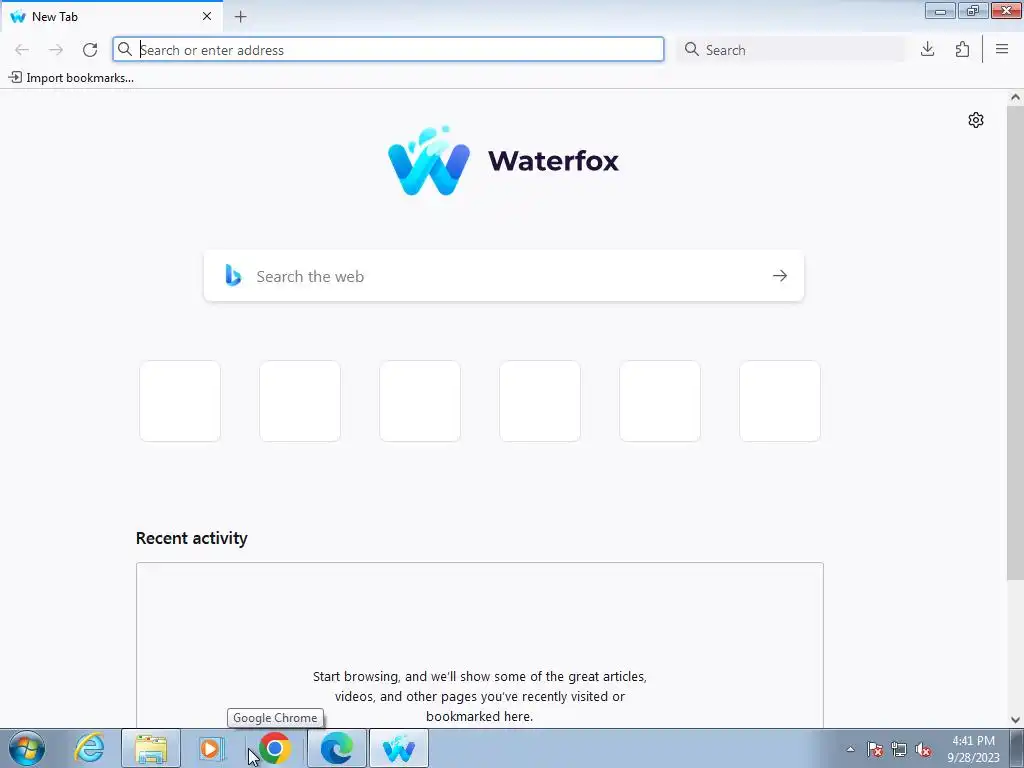Launch Google Chrome from taskbar
This screenshot has height=768, width=1024.
[x=275, y=748]
